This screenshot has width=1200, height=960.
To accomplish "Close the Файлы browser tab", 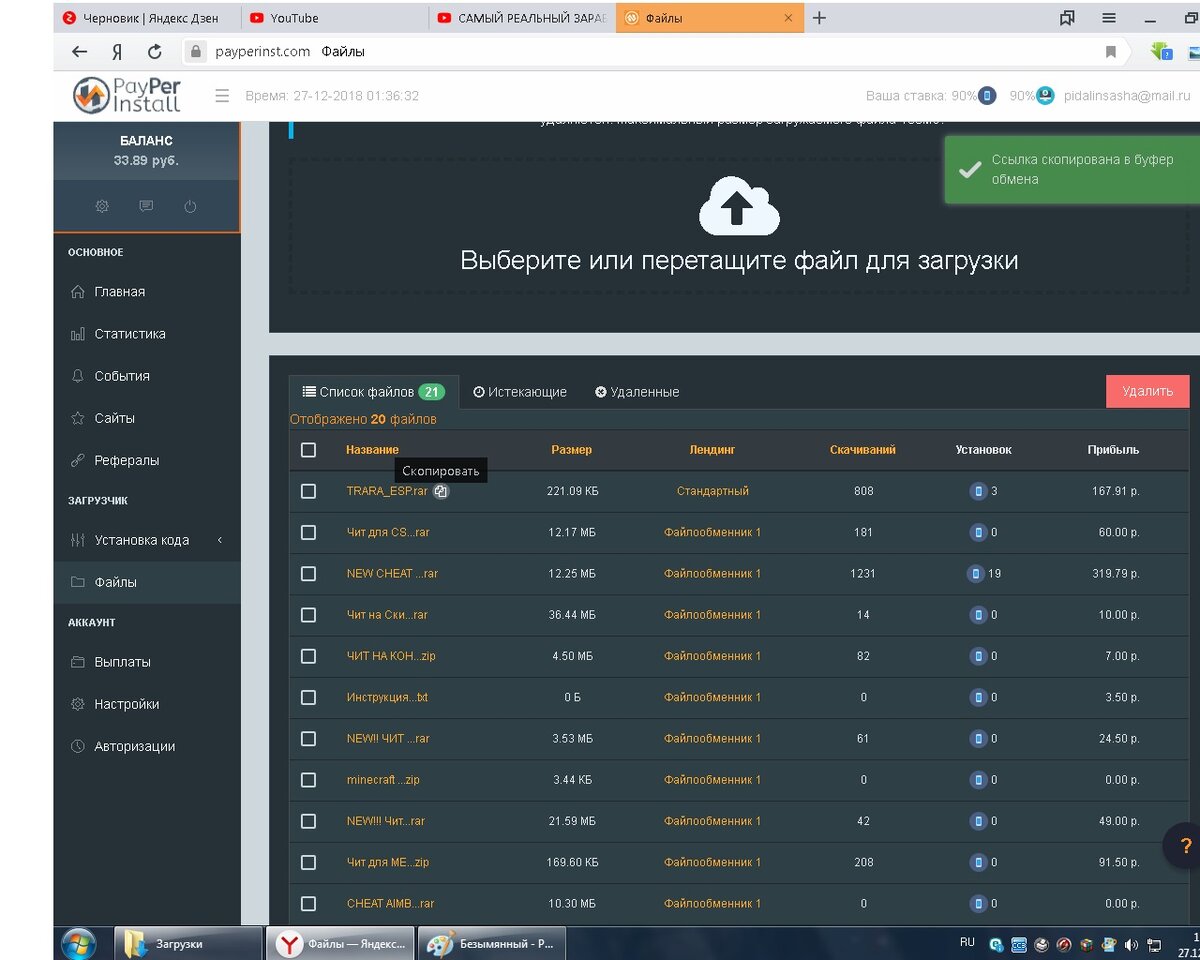I will click(x=788, y=18).
